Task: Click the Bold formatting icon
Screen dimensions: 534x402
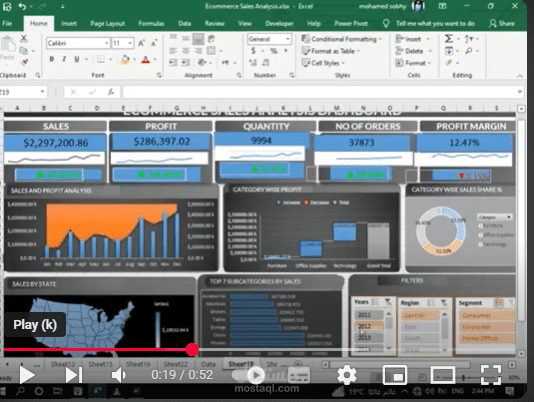Action: tap(52, 59)
